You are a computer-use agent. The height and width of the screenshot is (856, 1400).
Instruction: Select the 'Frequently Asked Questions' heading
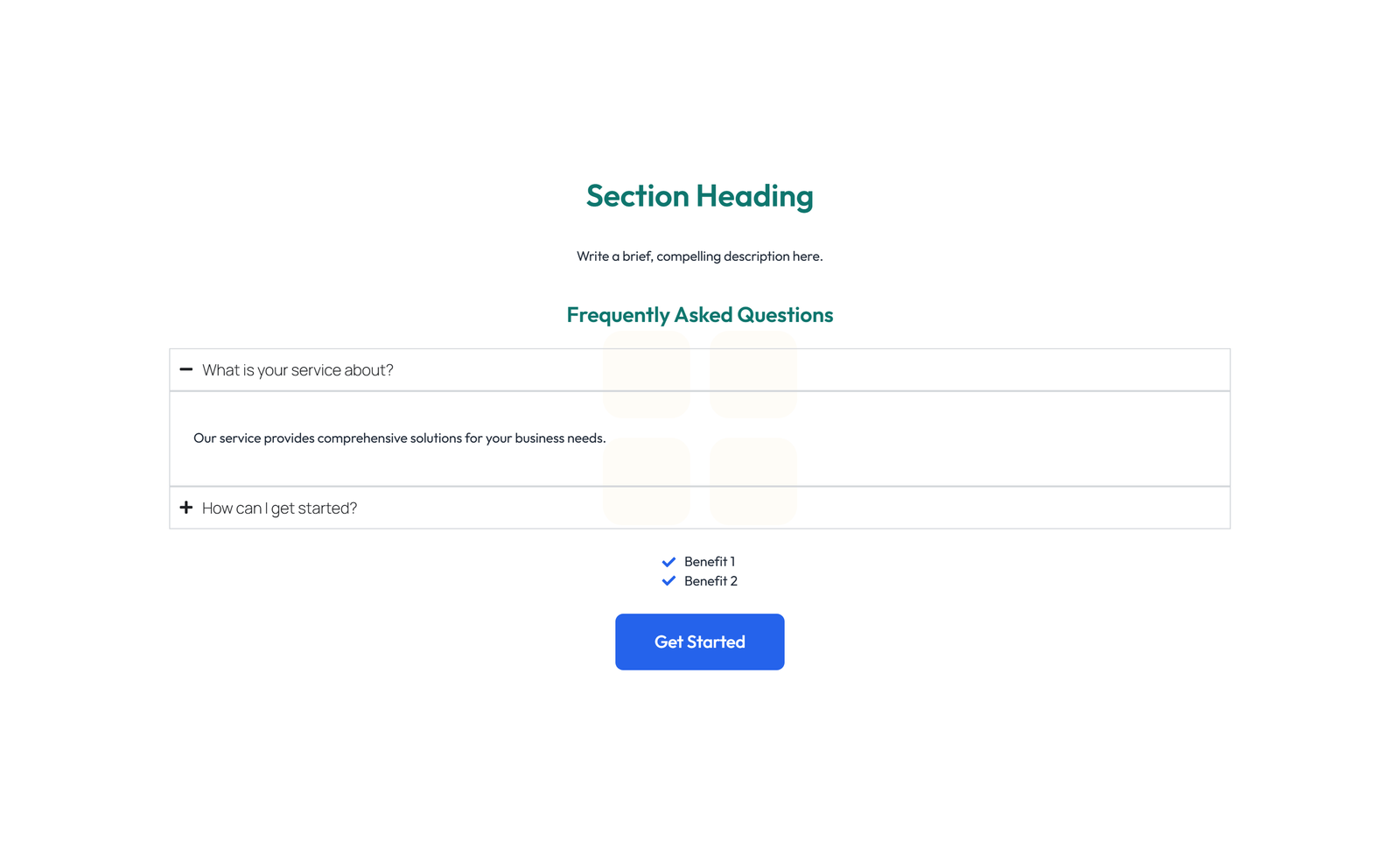coord(699,314)
